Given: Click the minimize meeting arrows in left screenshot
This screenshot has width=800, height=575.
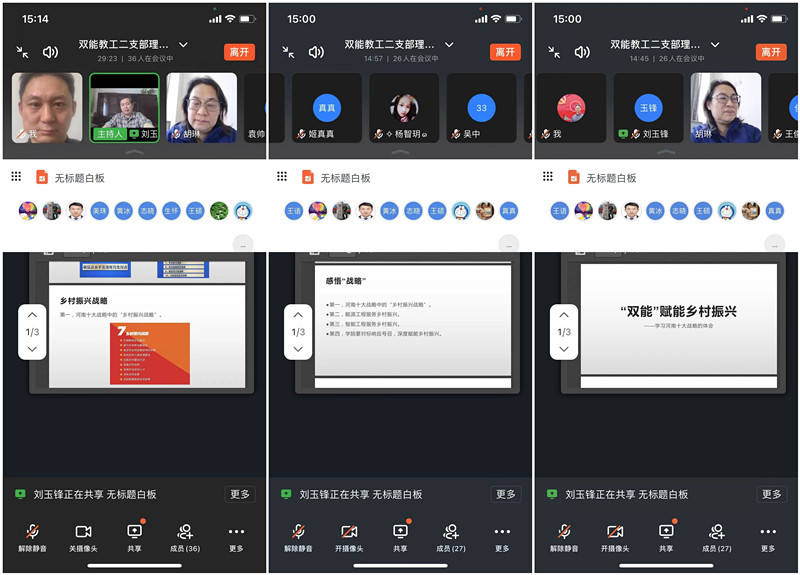Looking at the screenshot, I should point(22,51).
